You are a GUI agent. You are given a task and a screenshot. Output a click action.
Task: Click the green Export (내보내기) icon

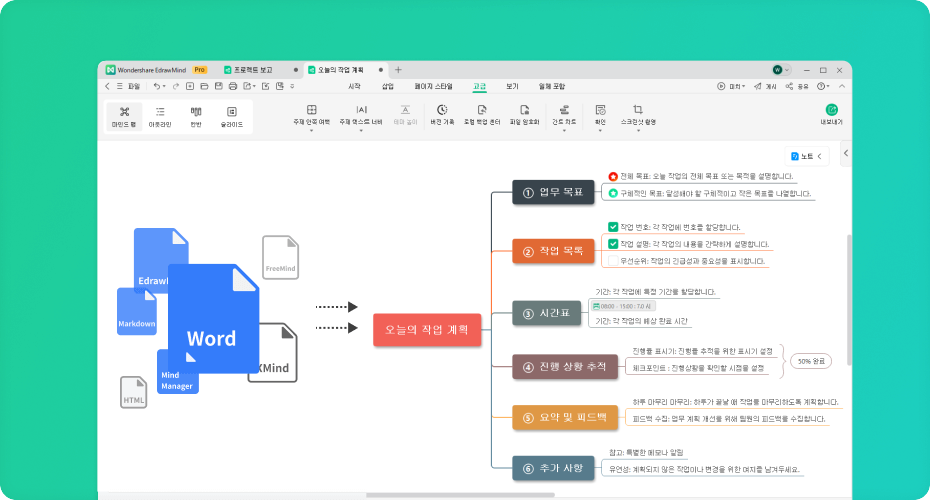[832, 110]
